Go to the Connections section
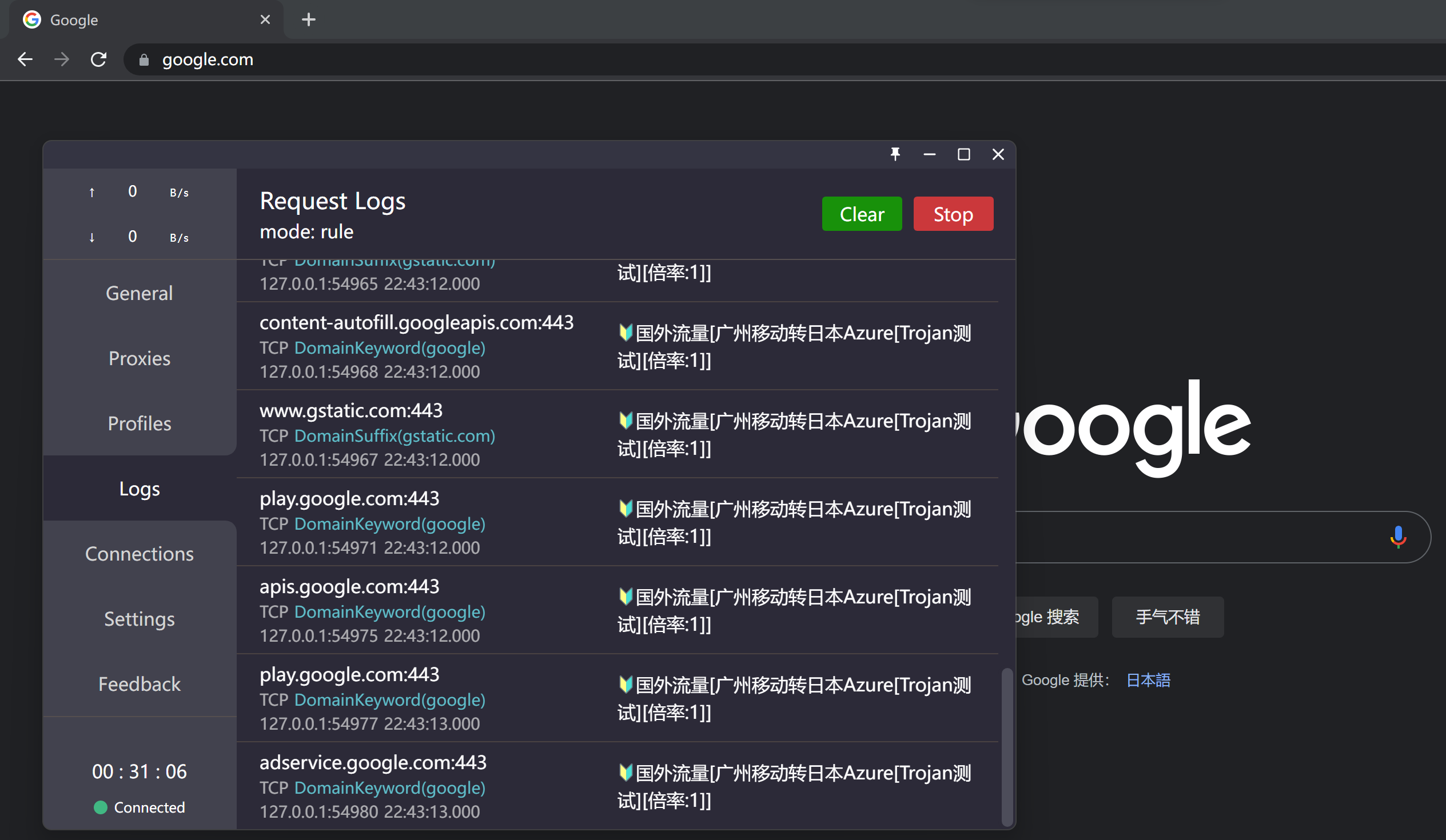1446x840 pixels. pyautogui.click(x=140, y=554)
